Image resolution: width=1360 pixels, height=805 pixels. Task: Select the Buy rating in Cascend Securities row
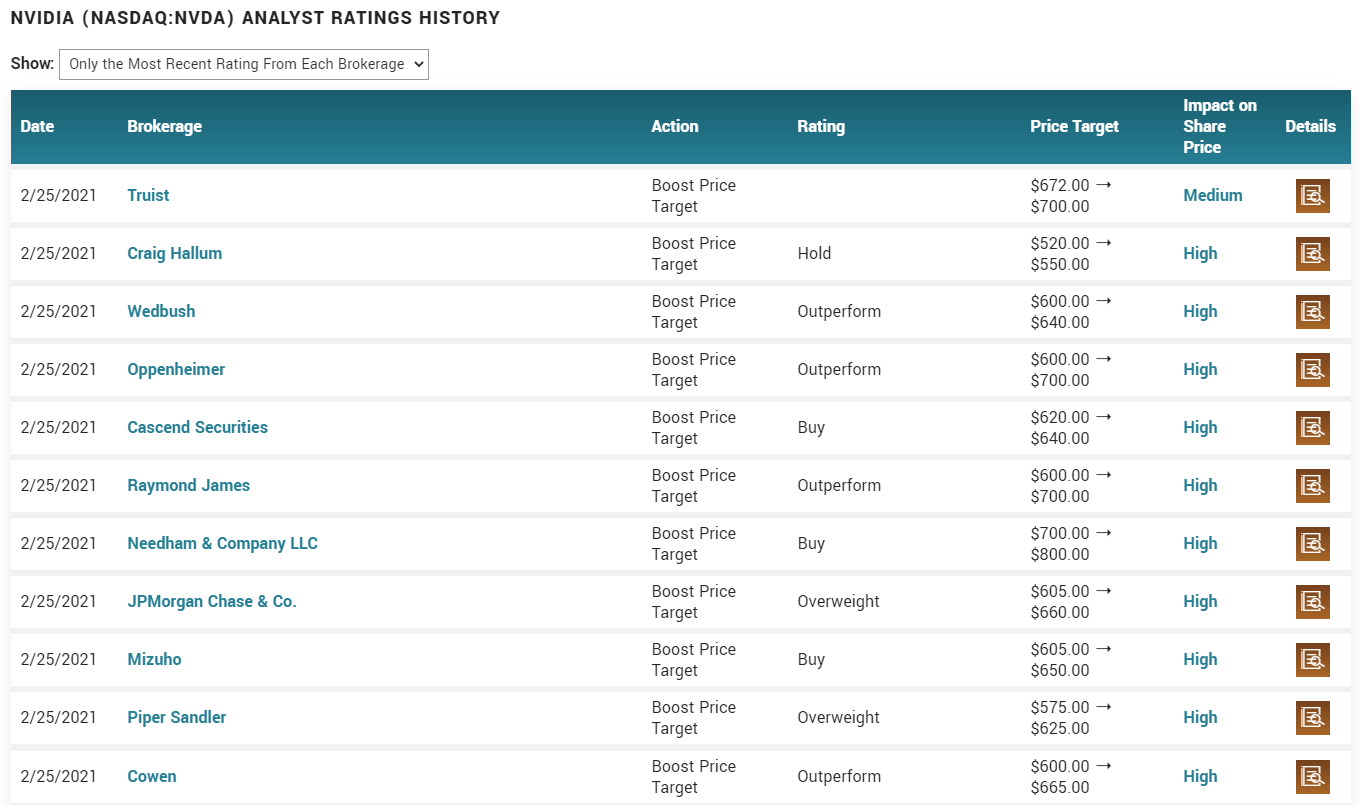pyautogui.click(x=811, y=427)
